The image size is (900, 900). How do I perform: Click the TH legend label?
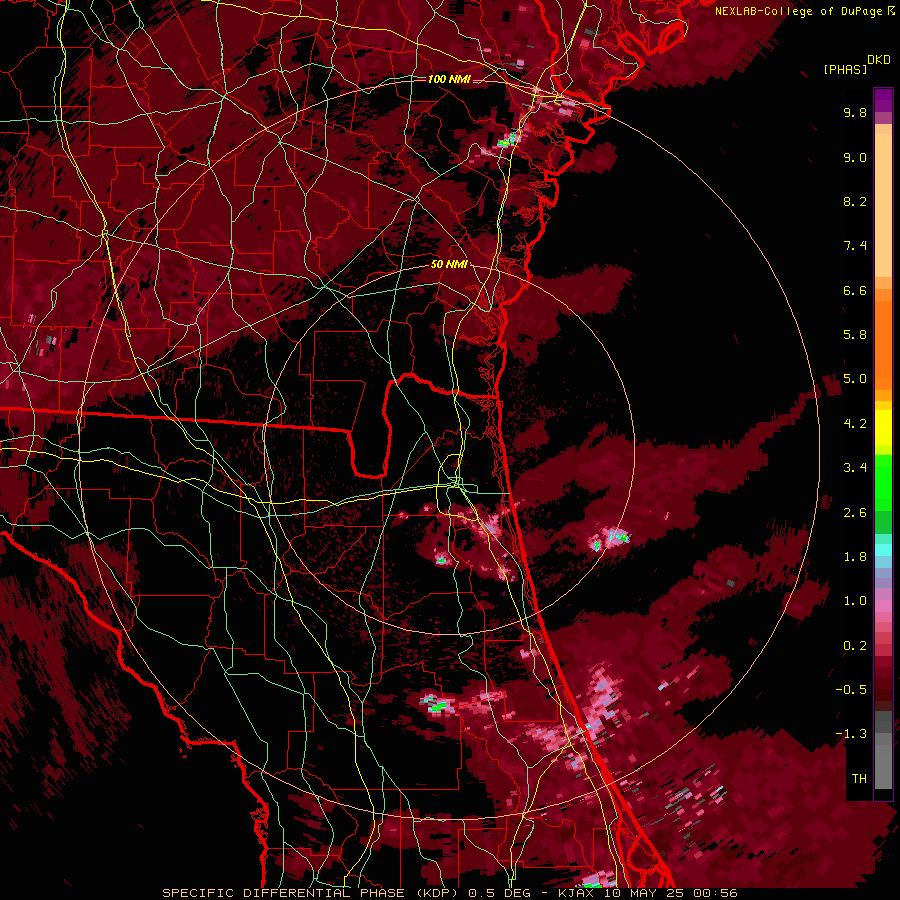pyautogui.click(x=859, y=779)
